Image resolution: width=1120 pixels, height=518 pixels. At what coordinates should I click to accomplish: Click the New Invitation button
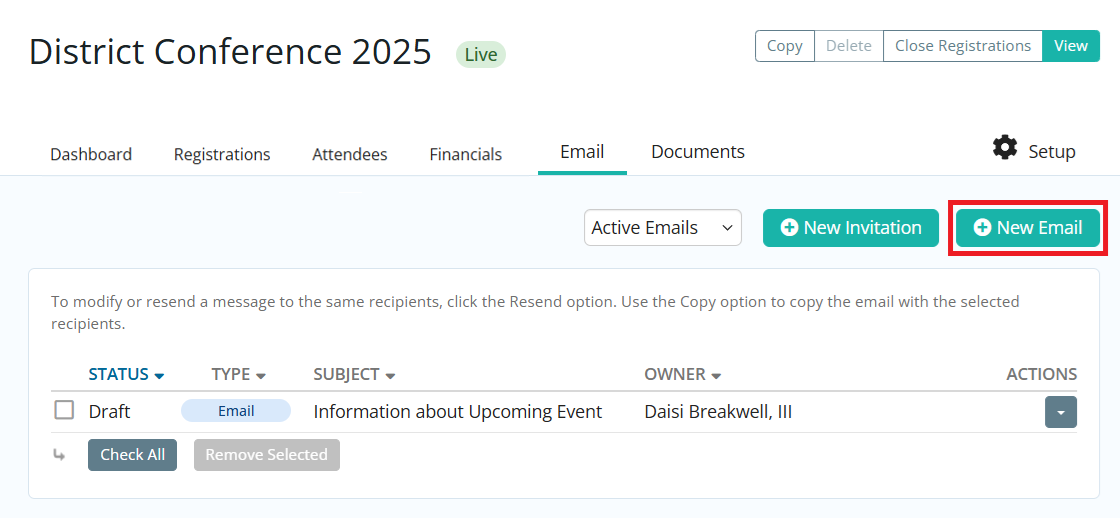coord(850,228)
